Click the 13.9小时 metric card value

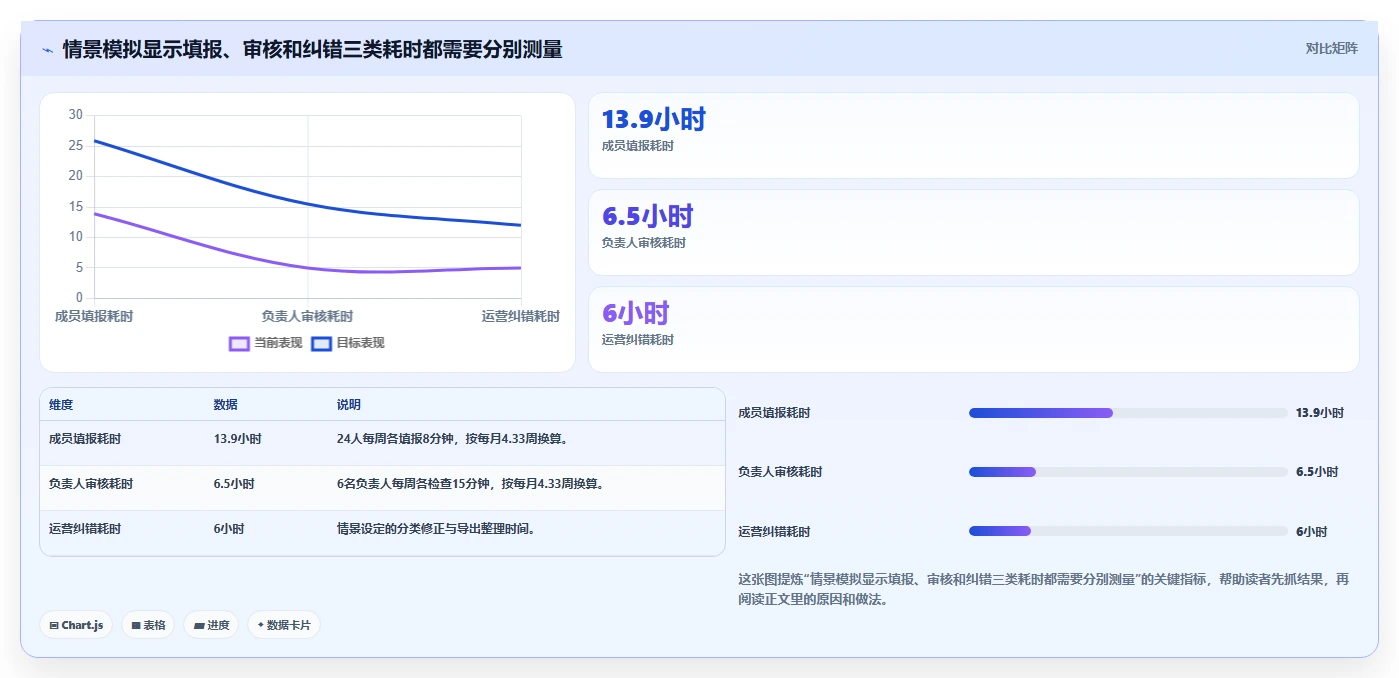654,120
